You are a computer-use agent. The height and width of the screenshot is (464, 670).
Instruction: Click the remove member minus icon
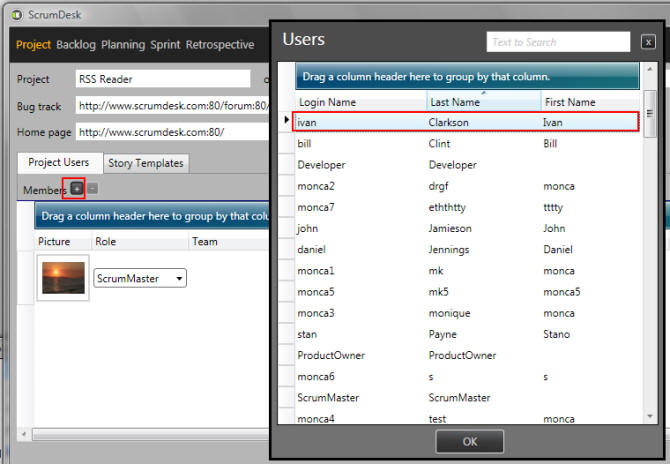click(x=92, y=188)
